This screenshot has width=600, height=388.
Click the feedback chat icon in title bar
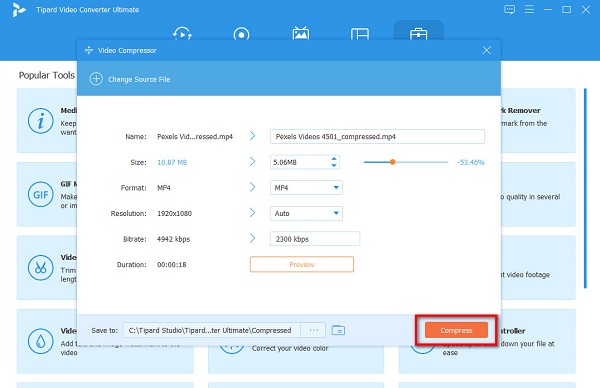tap(509, 10)
